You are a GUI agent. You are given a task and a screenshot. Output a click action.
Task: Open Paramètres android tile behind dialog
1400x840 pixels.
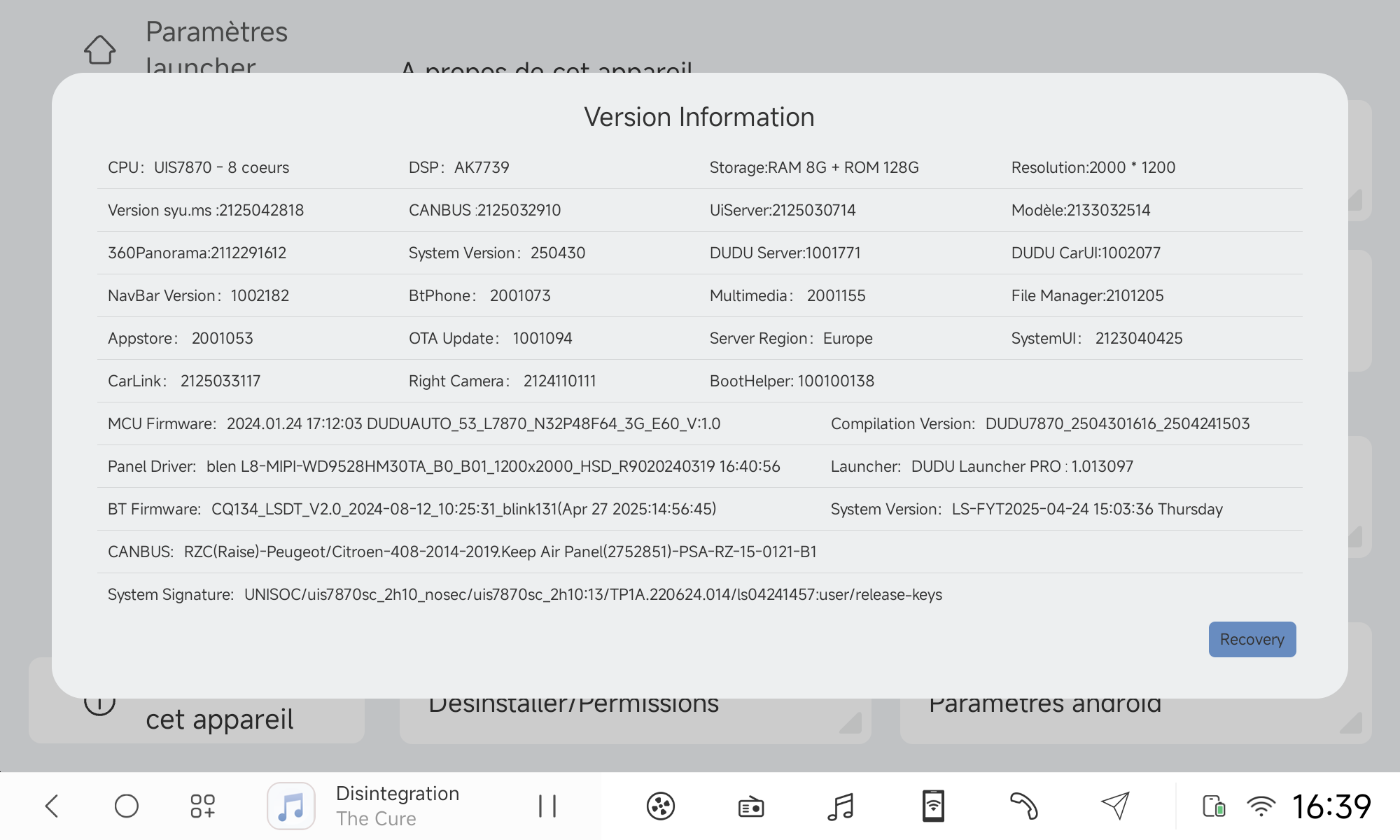pyautogui.click(x=1135, y=720)
